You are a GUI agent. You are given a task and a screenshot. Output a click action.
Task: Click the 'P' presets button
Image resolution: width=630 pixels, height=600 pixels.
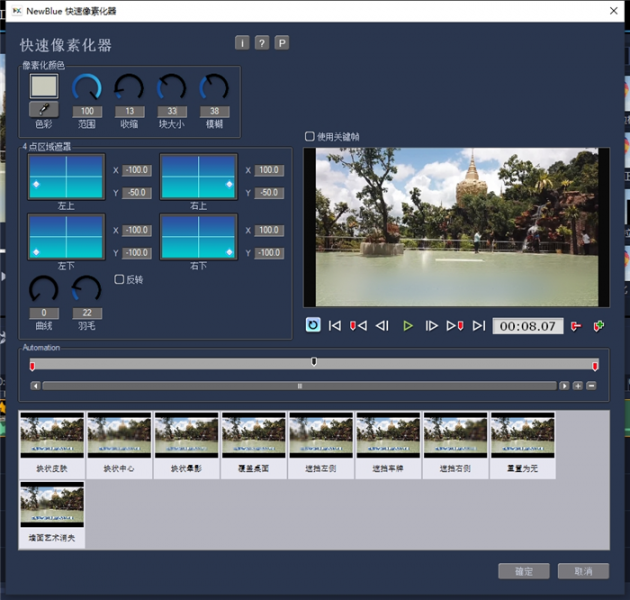pyautogui.click(x=282, y=43)
